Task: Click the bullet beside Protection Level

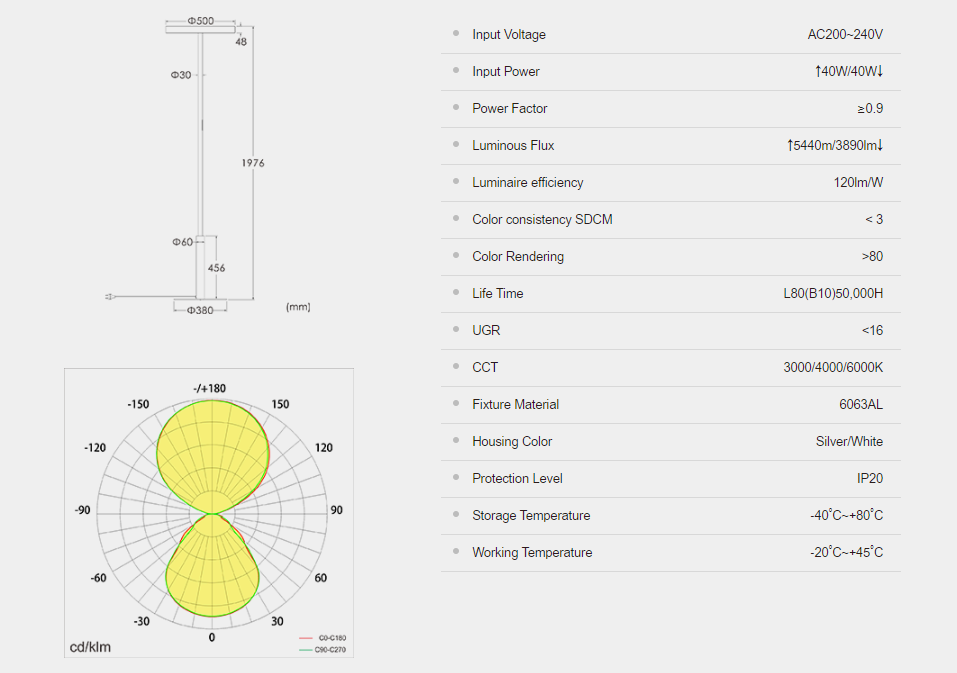Action: tap(456, 478)
